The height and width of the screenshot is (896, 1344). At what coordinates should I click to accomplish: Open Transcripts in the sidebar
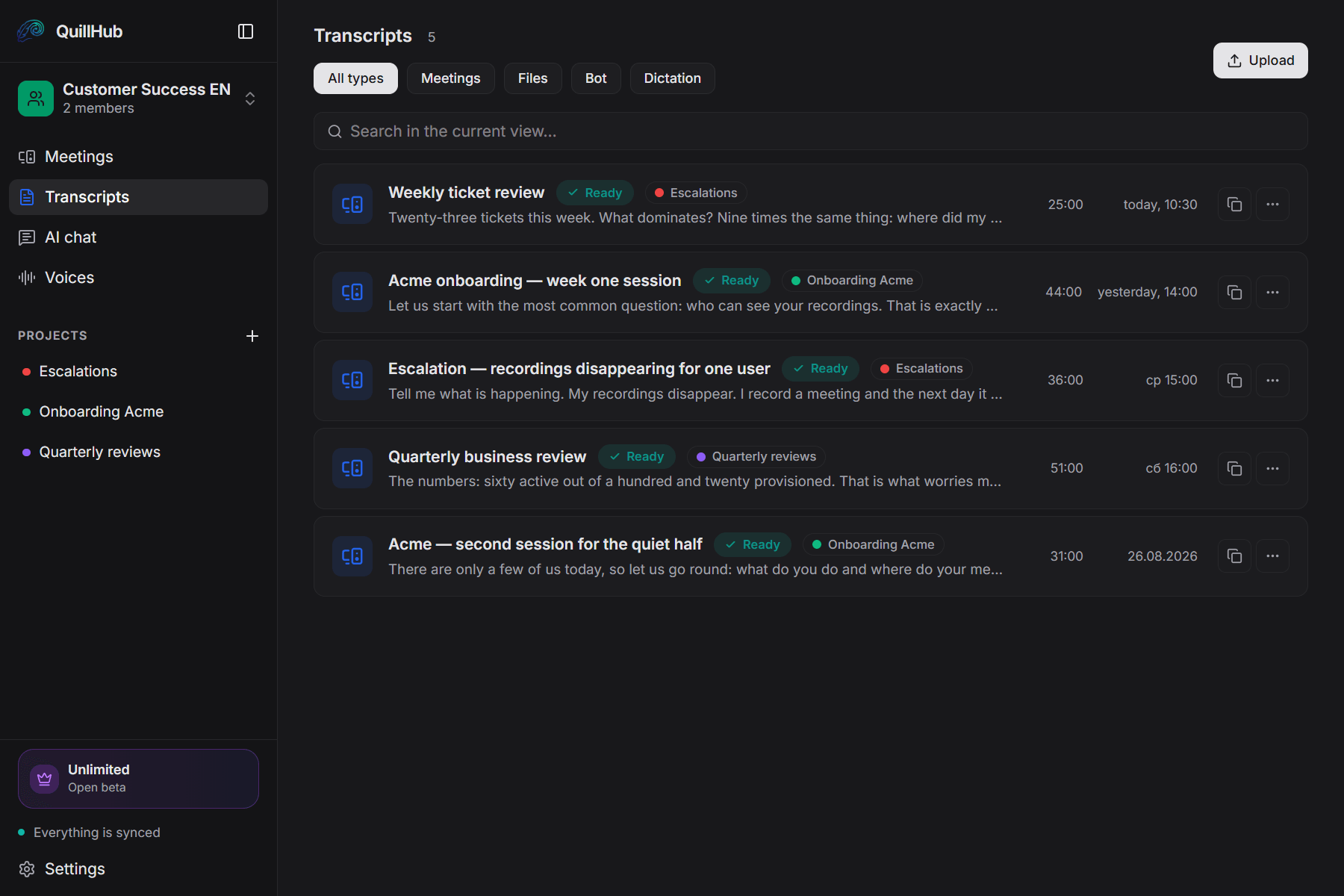coord(138,197)
